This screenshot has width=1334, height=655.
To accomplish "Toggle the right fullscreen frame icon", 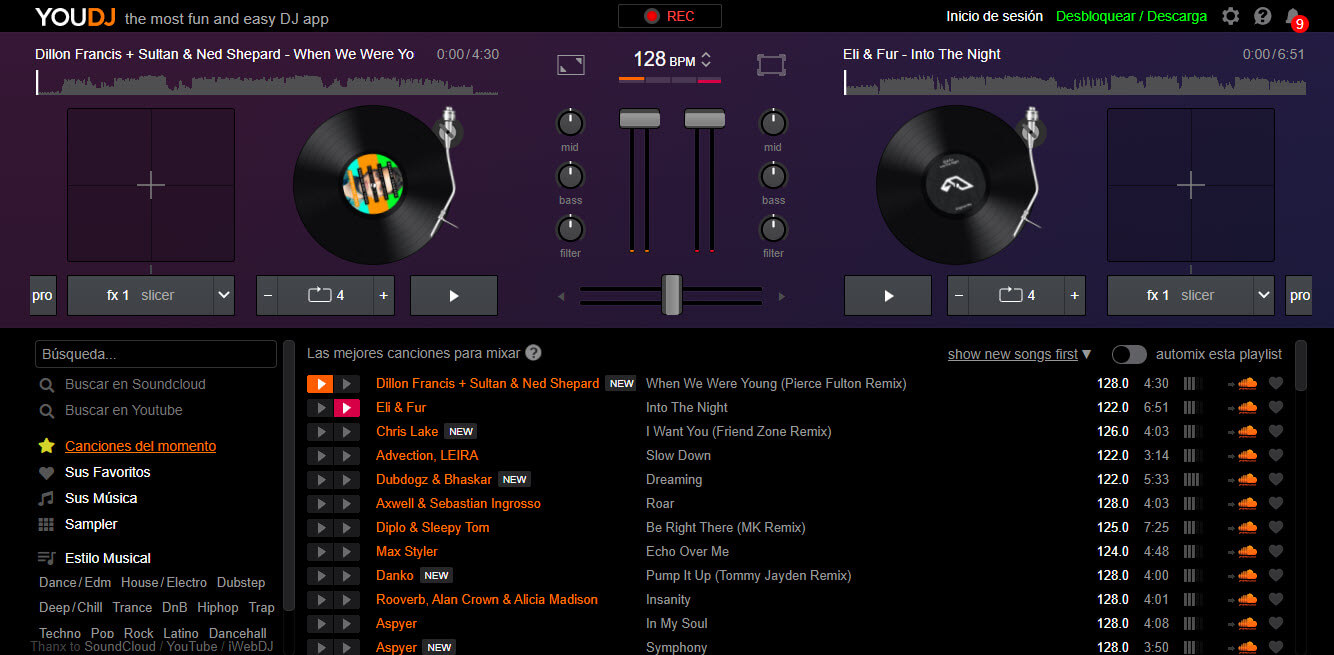I will 771,65.
